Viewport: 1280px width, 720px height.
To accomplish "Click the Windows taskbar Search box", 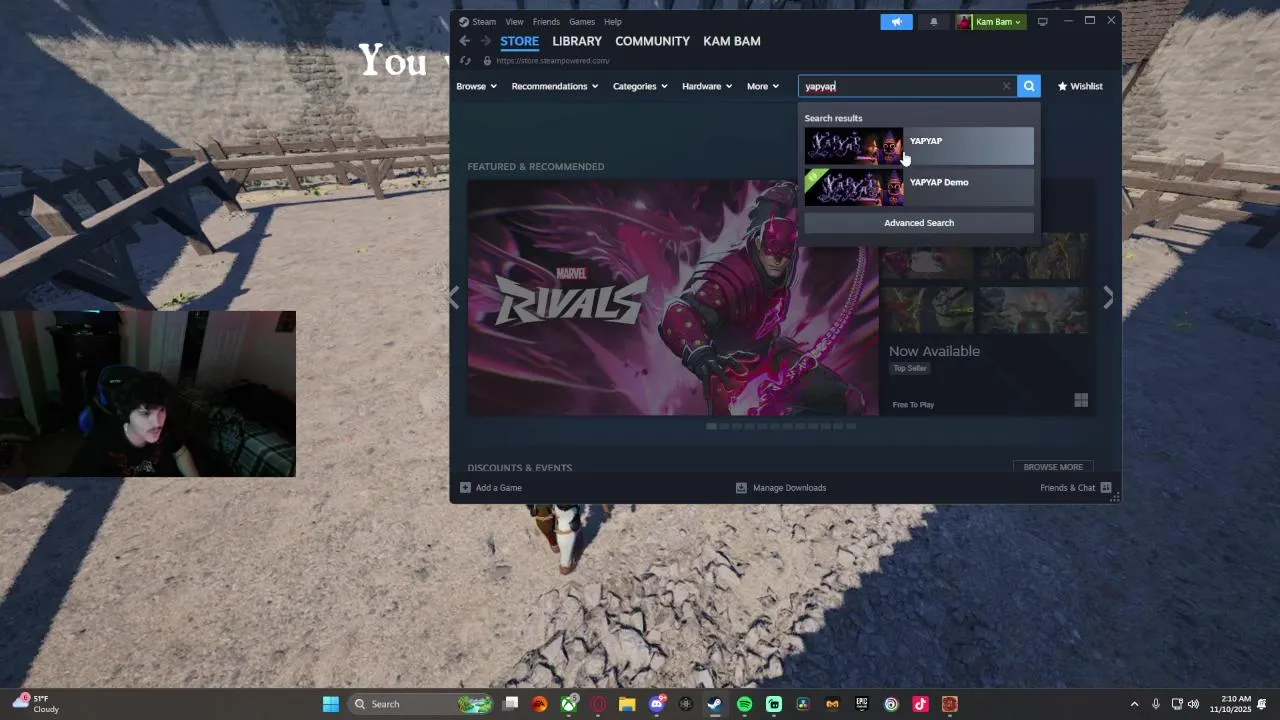I will coord(421,704).
